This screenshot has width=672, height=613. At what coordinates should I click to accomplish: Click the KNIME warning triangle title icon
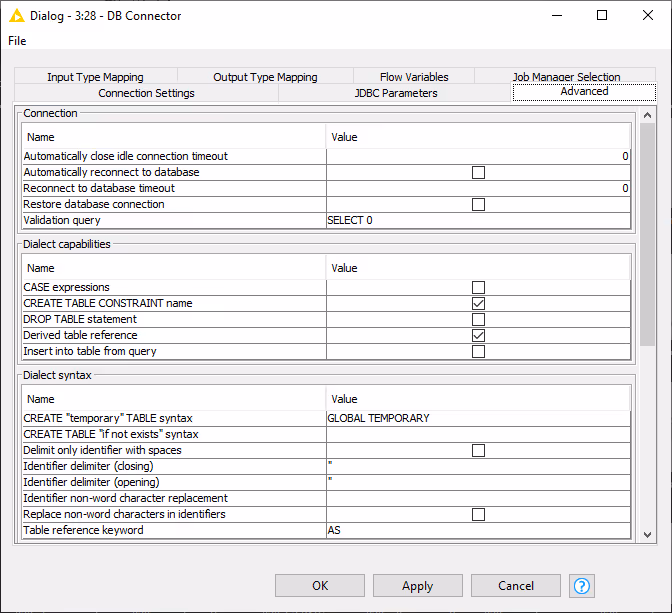pos(17,16)
